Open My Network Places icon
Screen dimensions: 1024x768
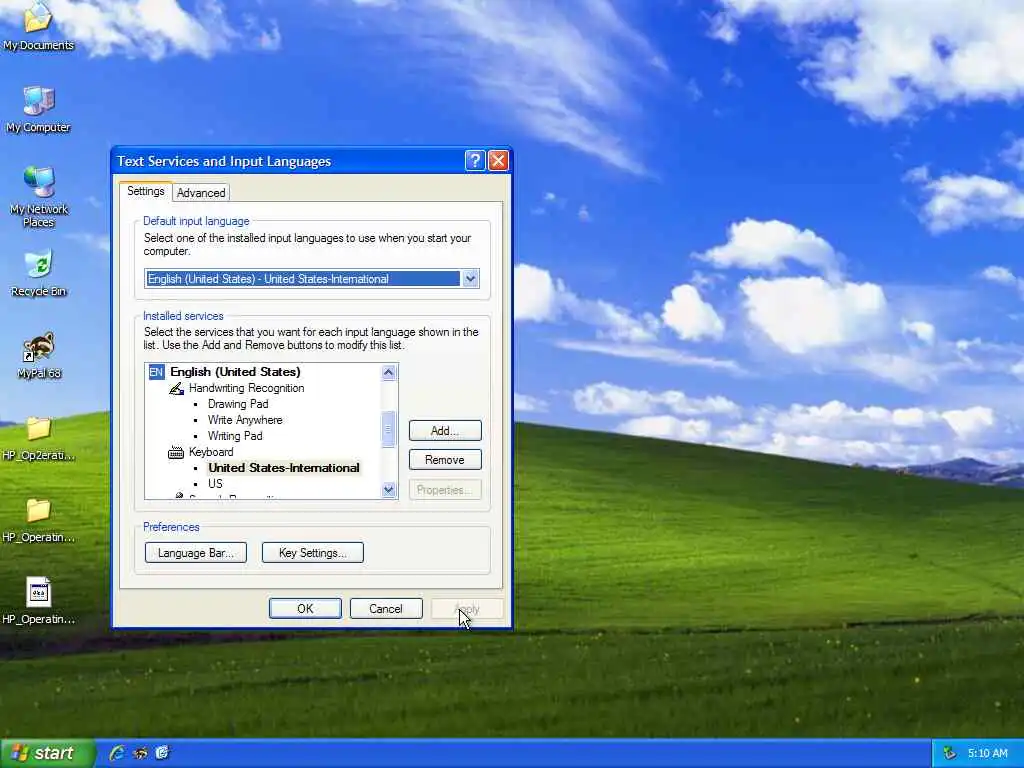[39, 197]
